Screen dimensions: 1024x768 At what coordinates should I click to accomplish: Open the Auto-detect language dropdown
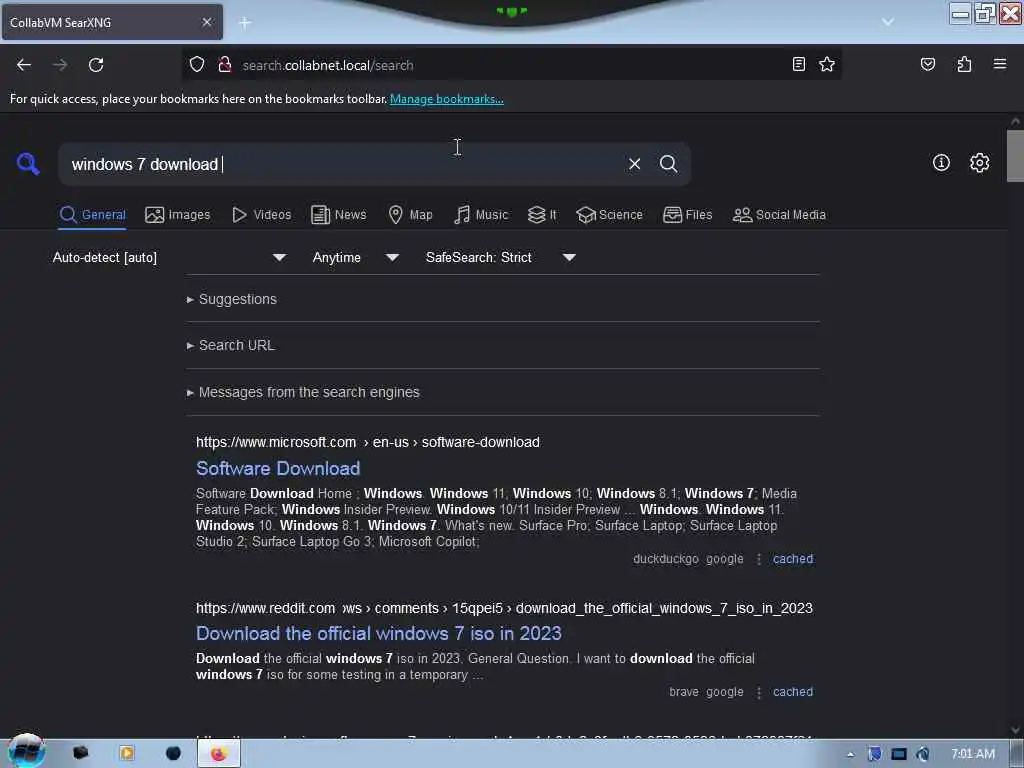click(169, 257)
